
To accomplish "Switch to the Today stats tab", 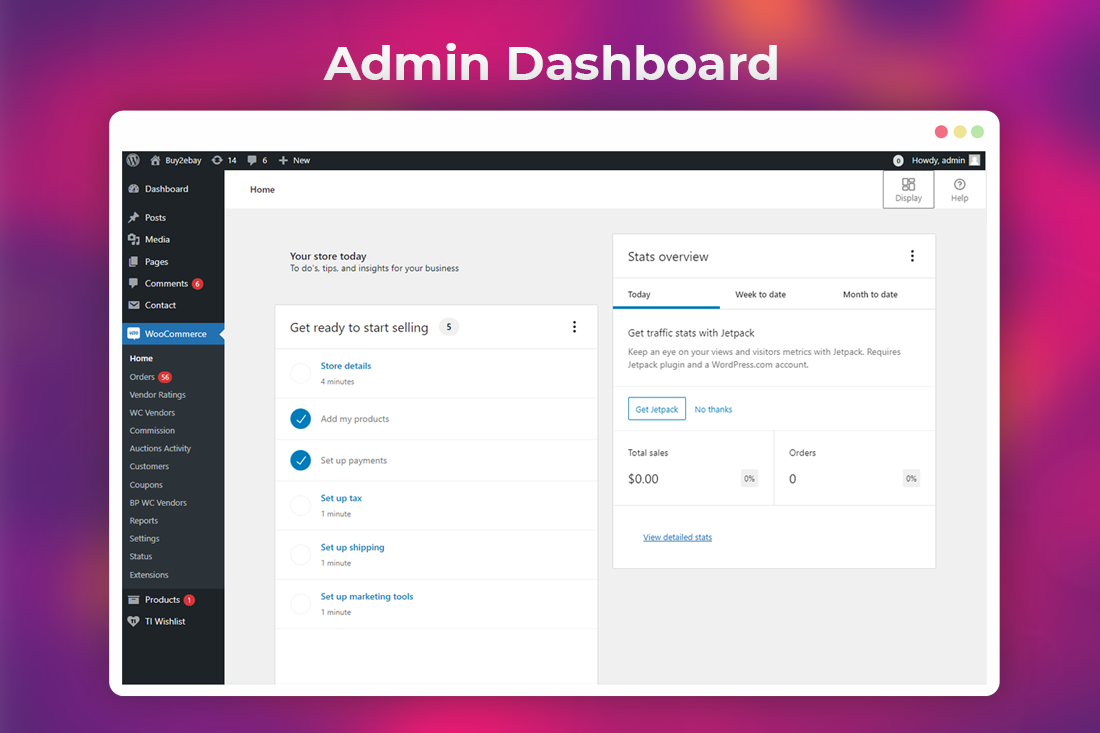I will [x=666, y=295].
